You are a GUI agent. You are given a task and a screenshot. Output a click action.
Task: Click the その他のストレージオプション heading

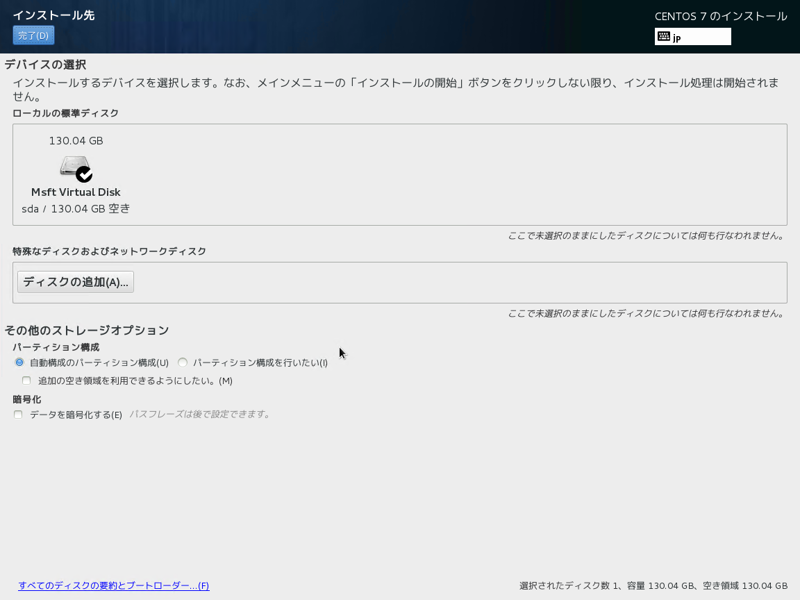[87, 330]
